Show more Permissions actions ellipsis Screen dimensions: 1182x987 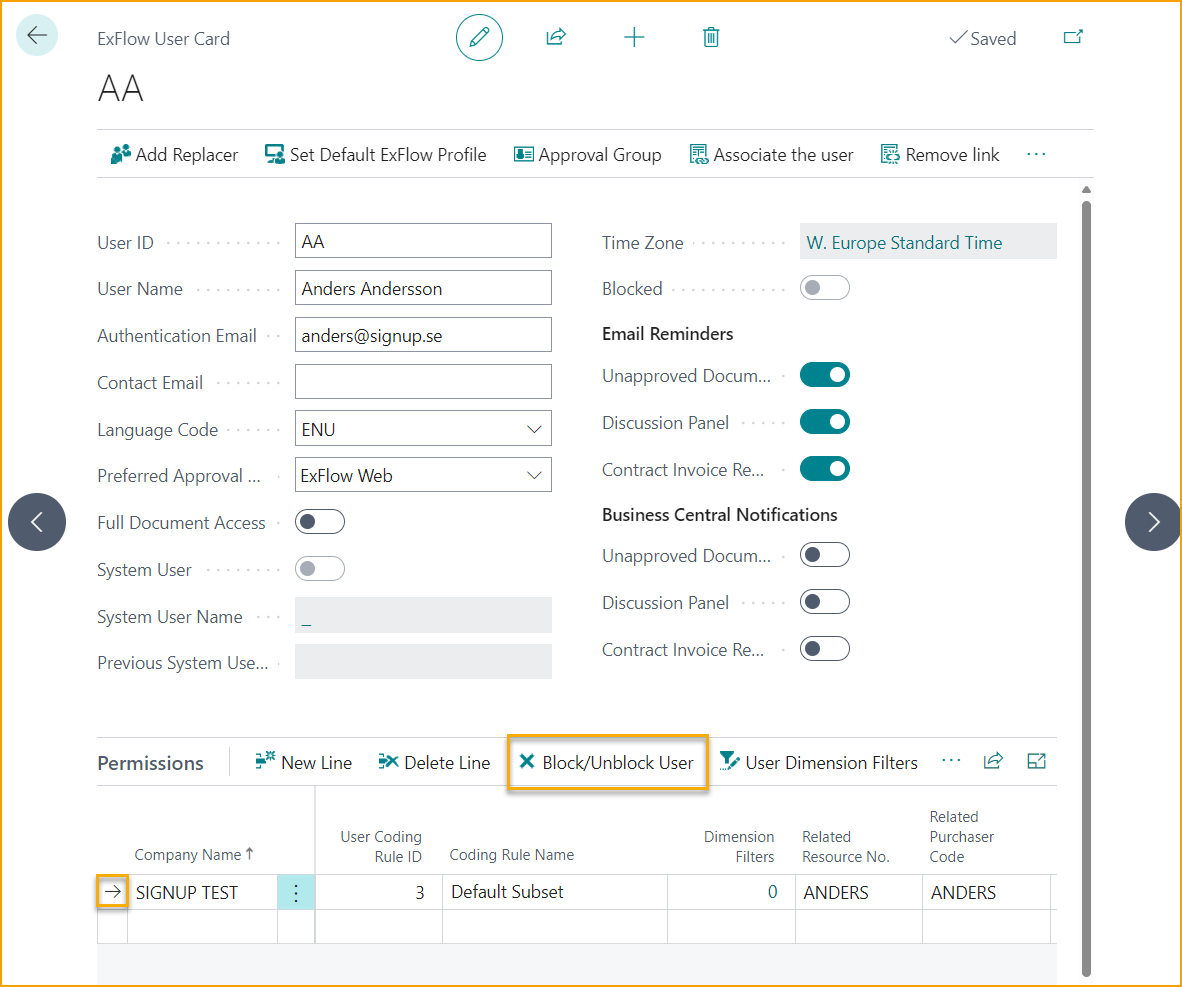[x=951, y=761]
